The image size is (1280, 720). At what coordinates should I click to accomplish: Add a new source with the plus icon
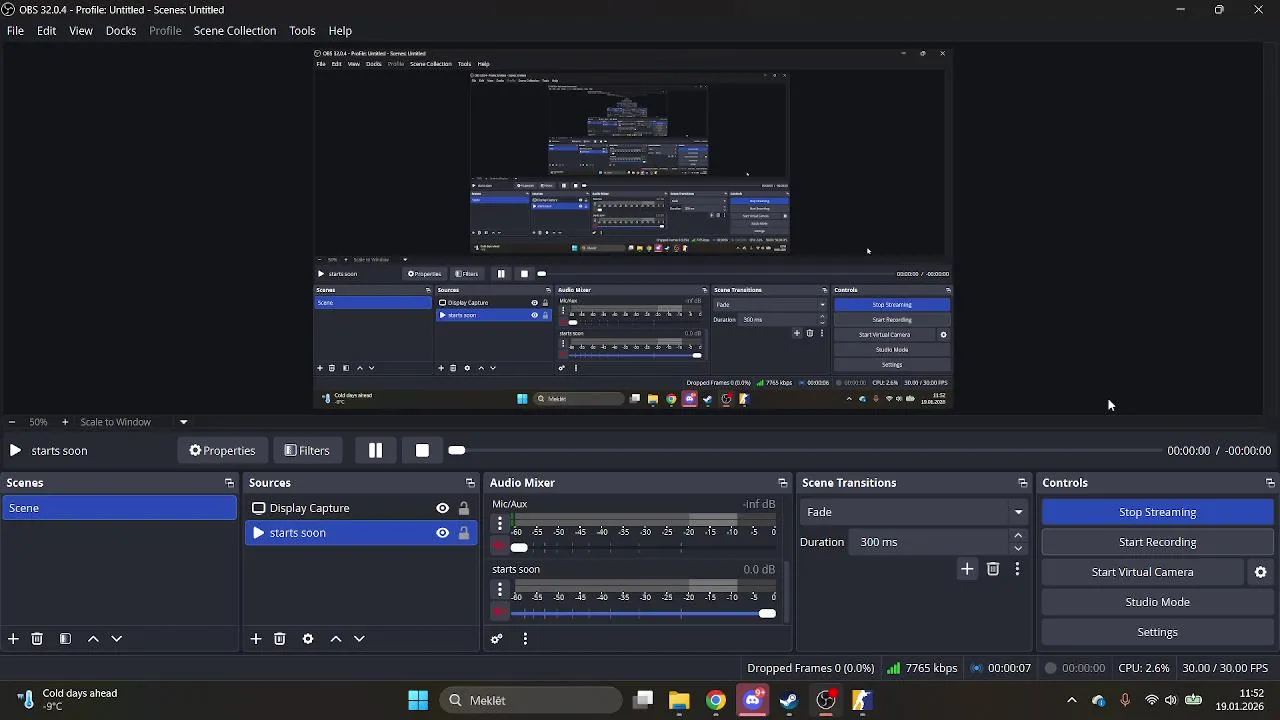click(256, 639)
